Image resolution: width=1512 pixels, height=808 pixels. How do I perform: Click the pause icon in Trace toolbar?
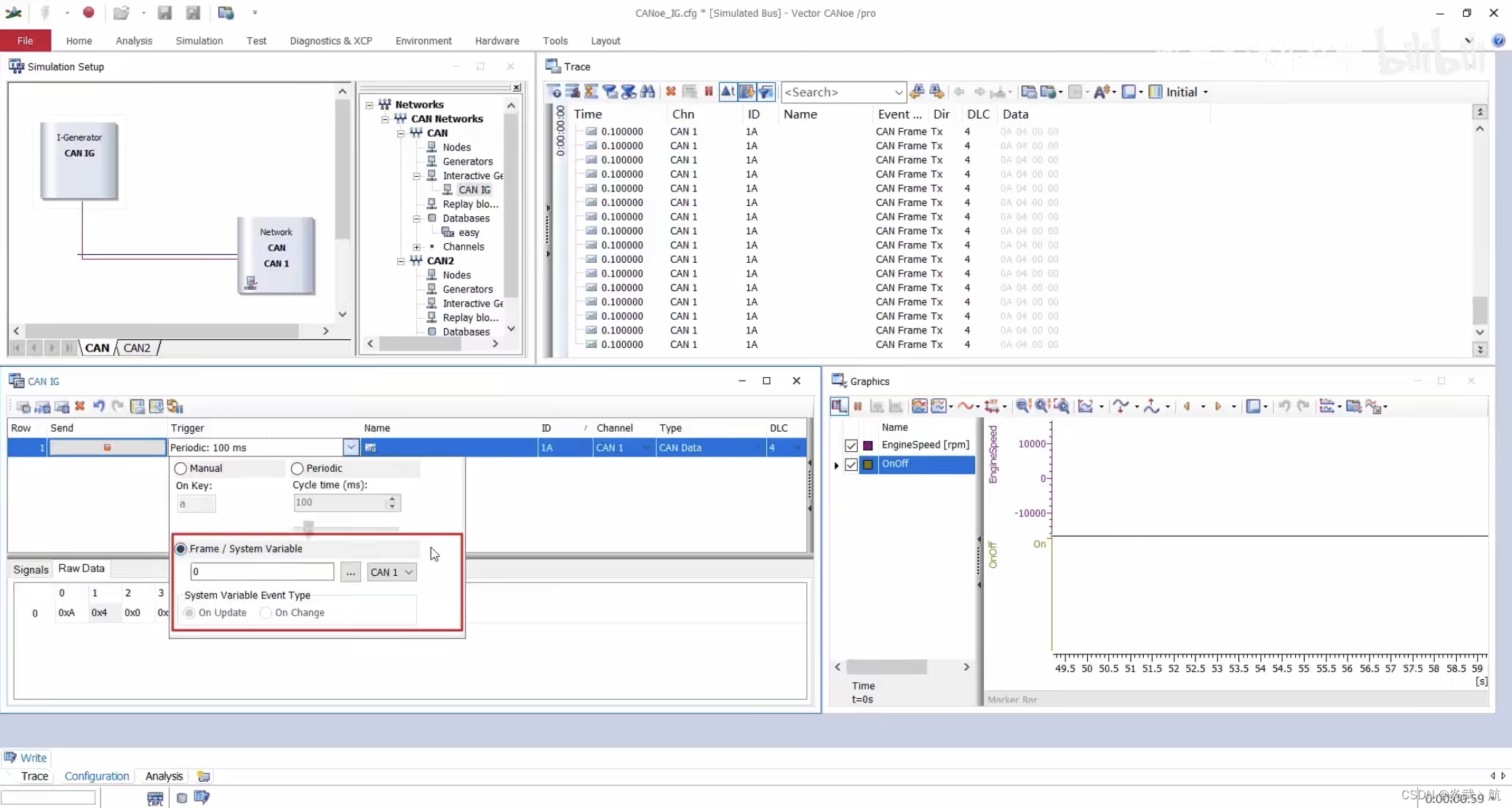709,92
